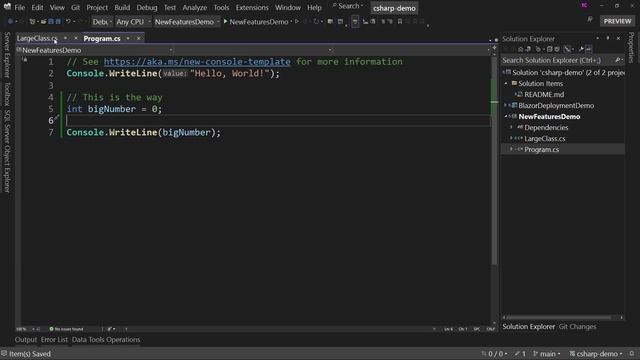Switch to the LargeClass.cs editor tab
The height and width of the screenshot is (360, 640).
37,38
